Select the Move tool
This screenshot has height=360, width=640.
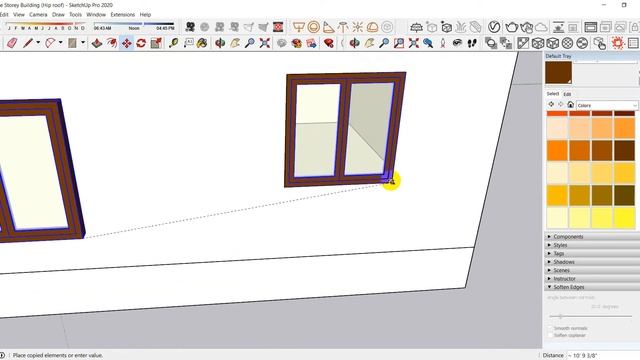point(127,43)
